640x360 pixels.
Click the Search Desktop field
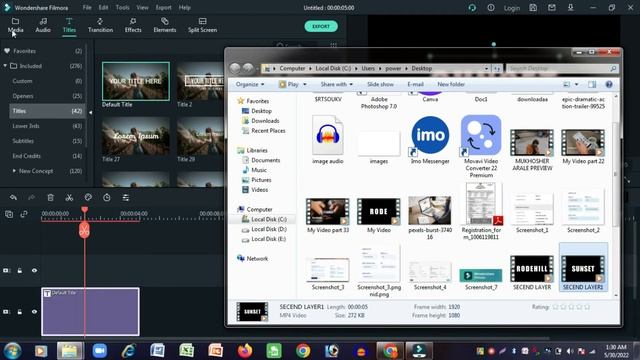[562, 69]
